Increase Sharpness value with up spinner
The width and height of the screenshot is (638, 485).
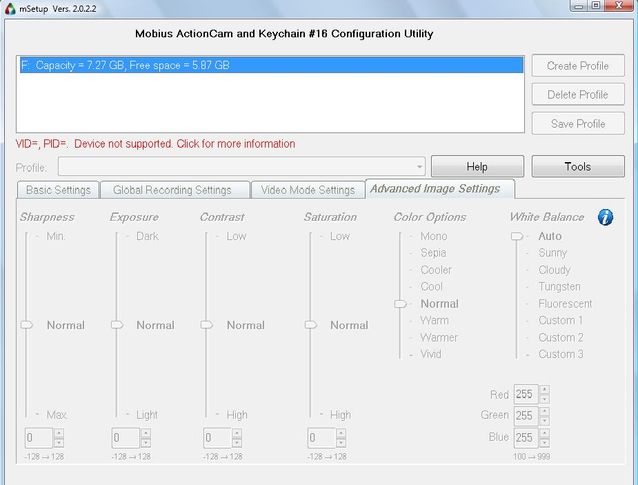59,433
